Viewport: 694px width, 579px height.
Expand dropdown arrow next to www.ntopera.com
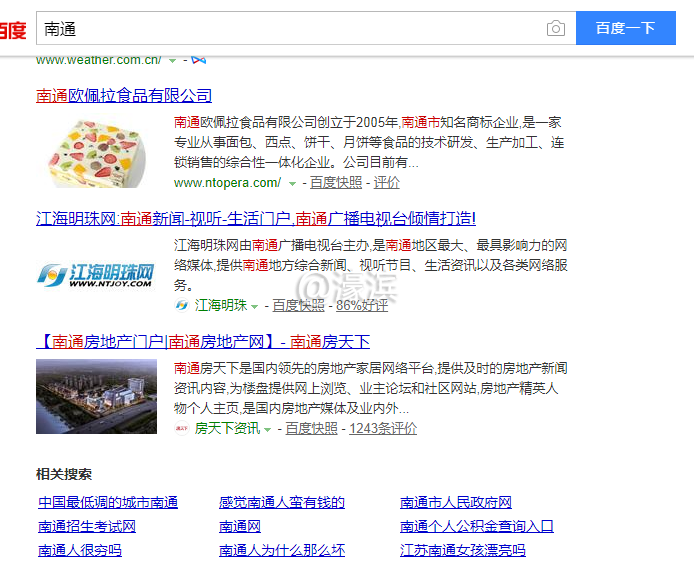(x=292, y=183)
